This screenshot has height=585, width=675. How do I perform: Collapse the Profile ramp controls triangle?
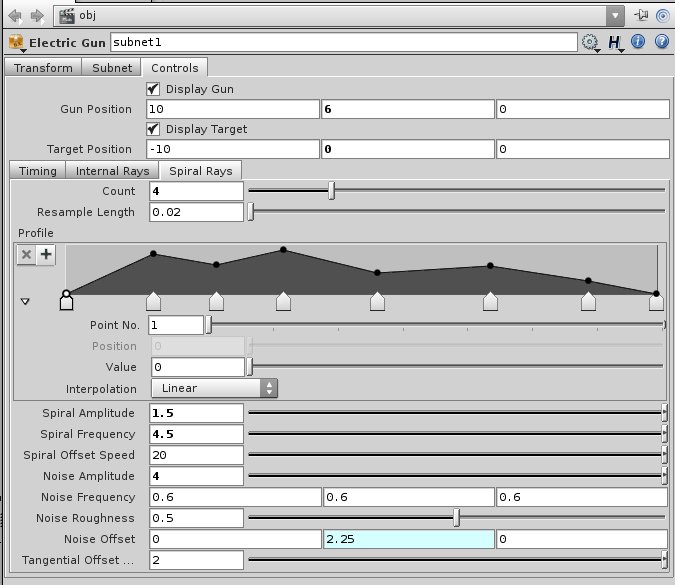pos(25,301)
